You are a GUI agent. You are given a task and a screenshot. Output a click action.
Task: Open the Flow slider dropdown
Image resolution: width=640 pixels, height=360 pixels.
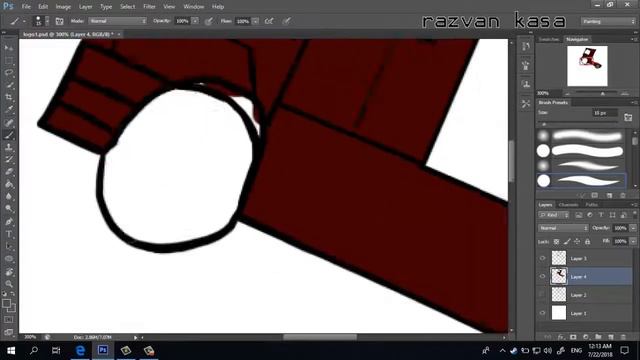(x=256, y=21)
